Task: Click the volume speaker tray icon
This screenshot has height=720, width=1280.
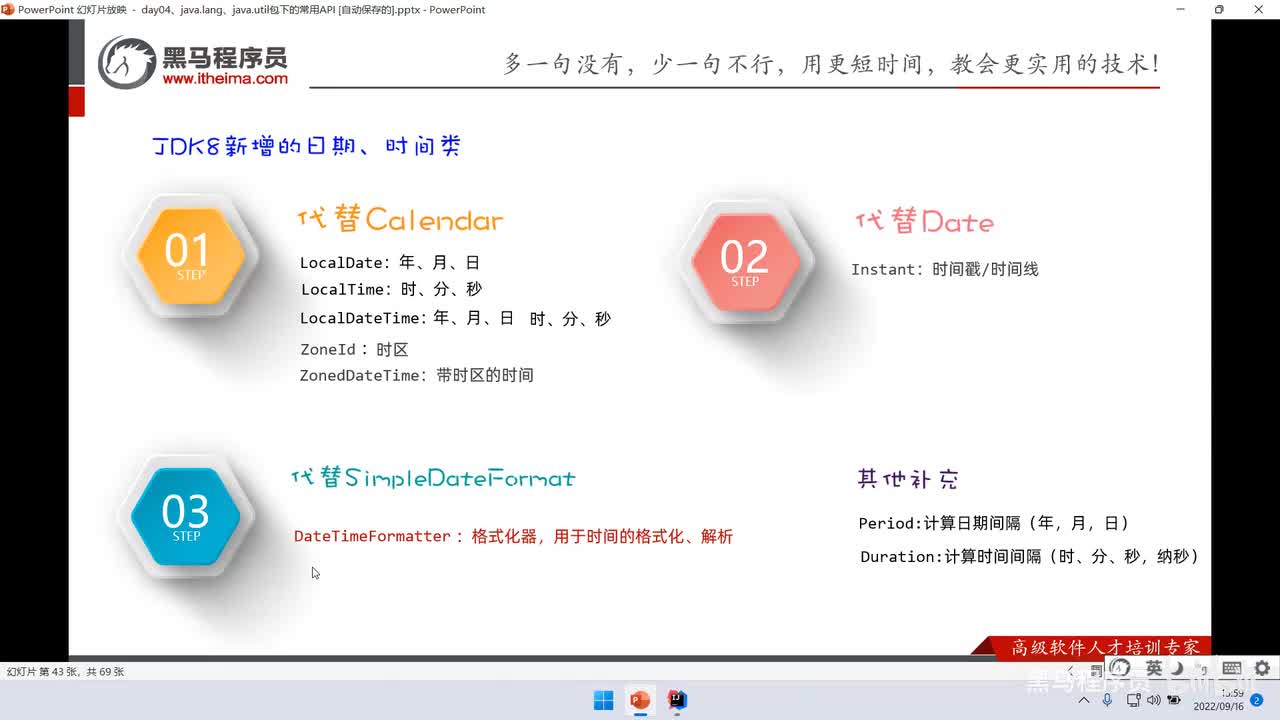Action: tap(1154, 700)
